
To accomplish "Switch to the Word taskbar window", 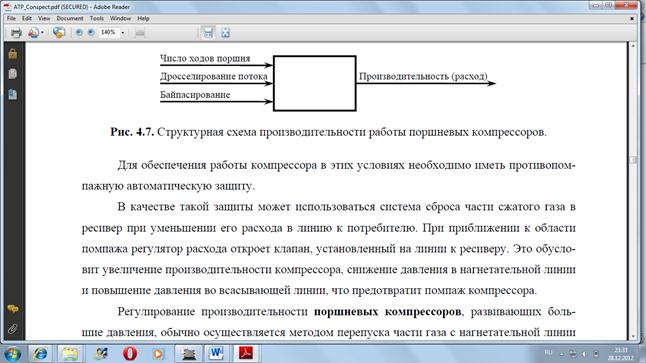I will [x=216, y=354].
